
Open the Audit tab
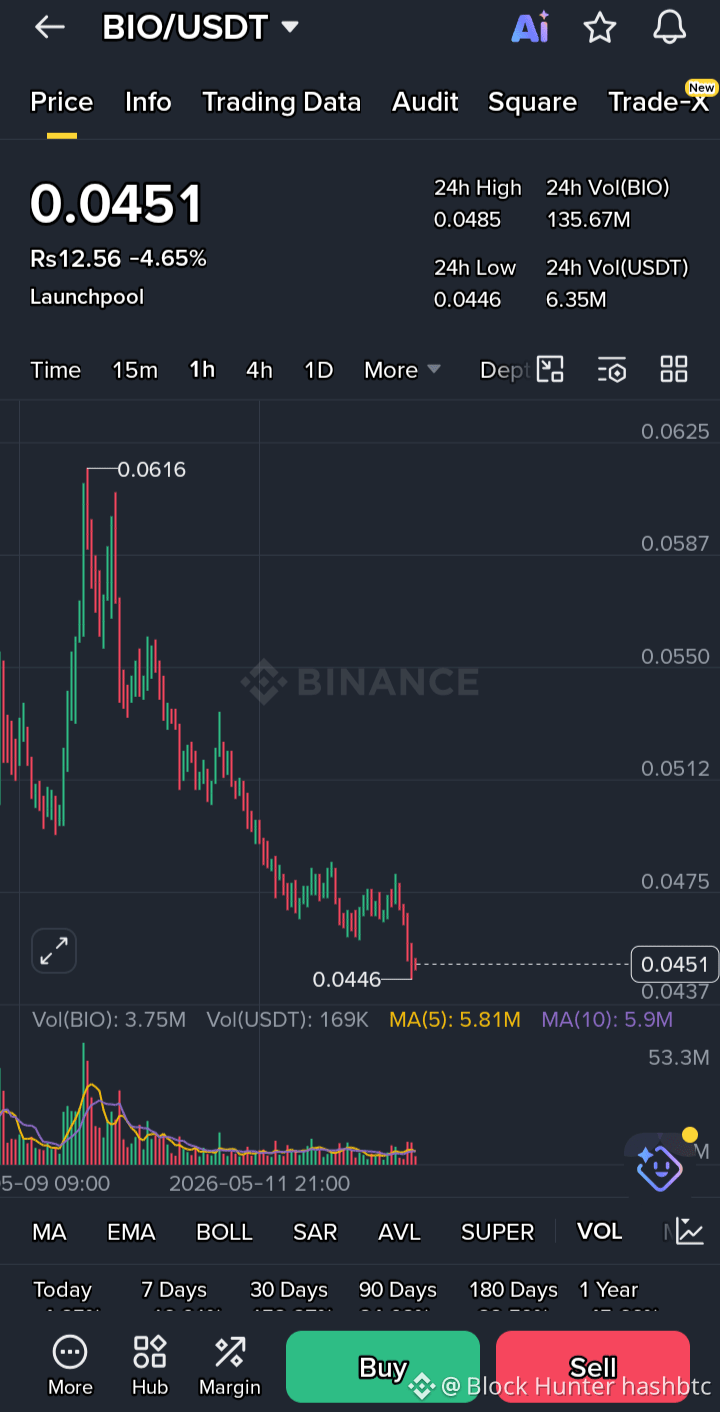click(x=425, y=102)
